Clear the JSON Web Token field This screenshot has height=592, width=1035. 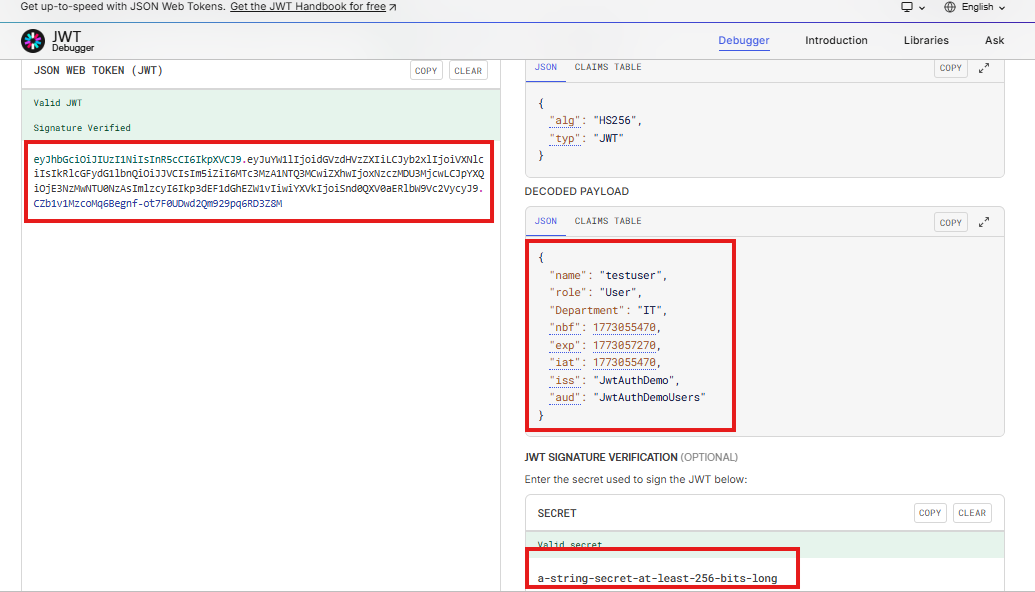tap(468, 71)
